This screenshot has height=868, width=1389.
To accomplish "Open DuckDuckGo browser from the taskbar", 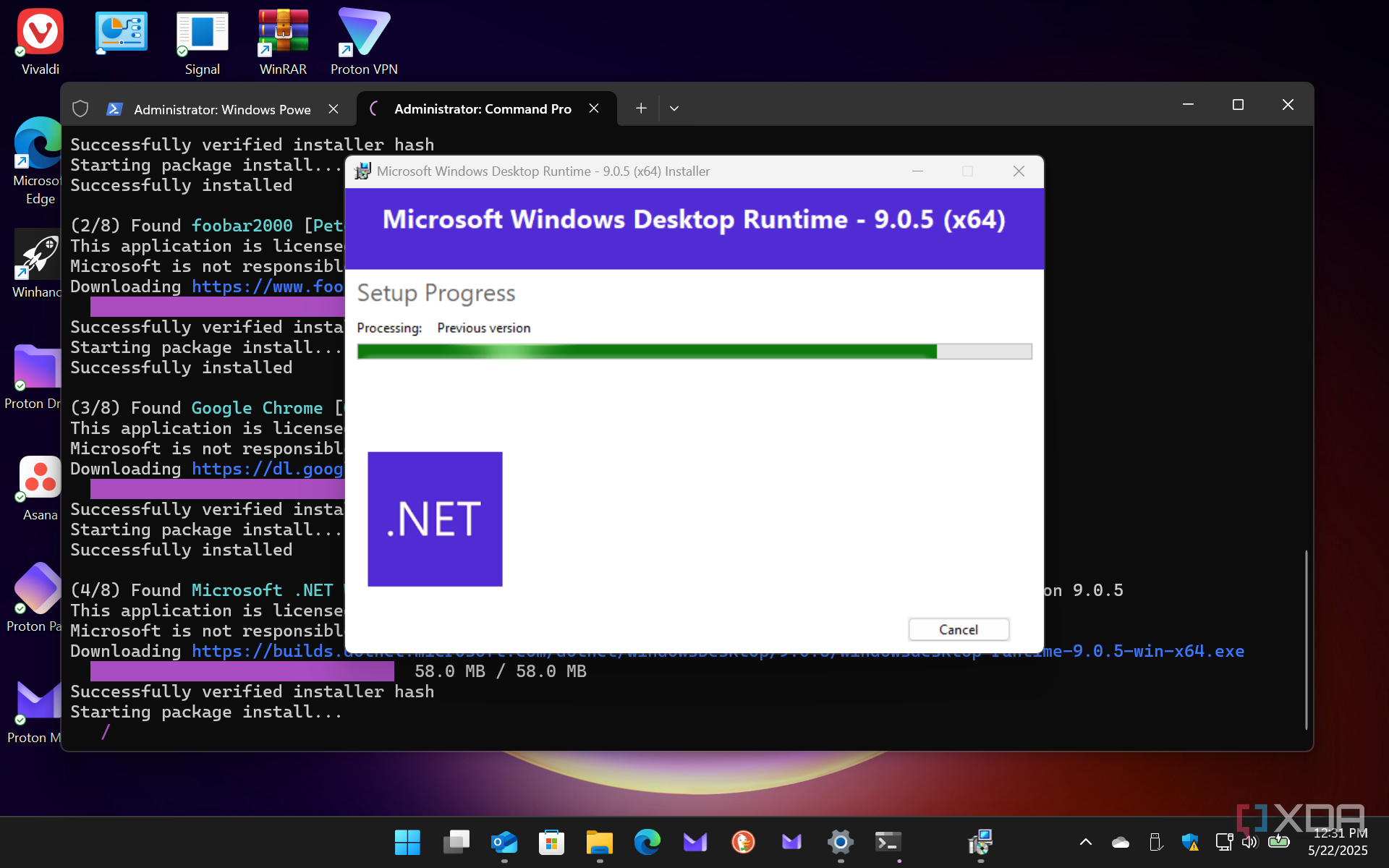I will click(743, 842).
